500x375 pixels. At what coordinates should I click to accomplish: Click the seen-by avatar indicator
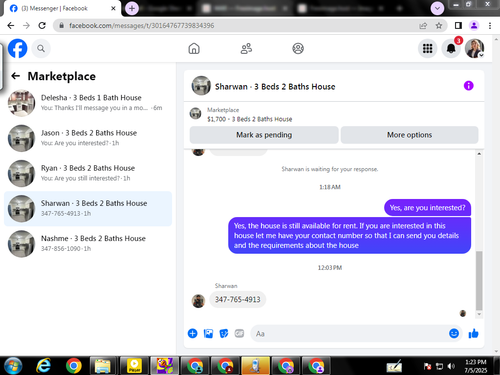(463, 313)
